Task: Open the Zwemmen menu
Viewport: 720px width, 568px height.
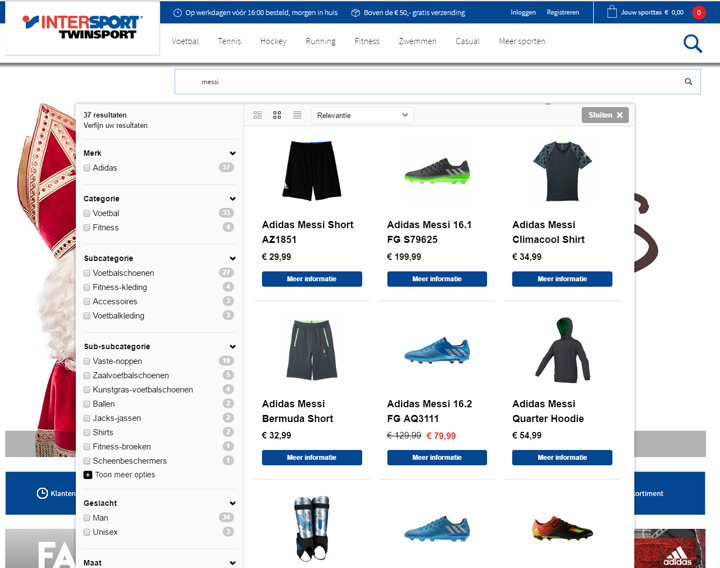Action: point(417,41)
